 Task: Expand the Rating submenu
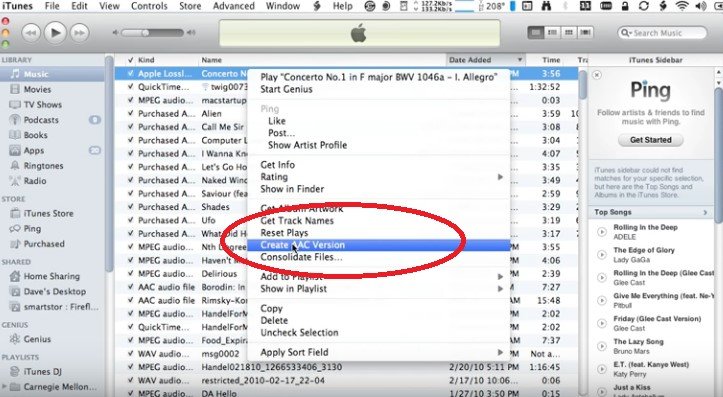500,177
